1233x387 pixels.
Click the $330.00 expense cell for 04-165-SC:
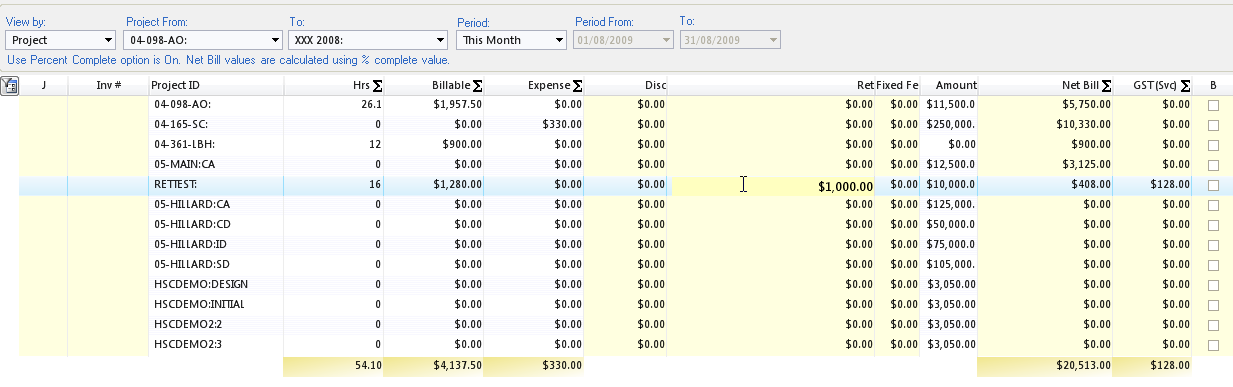(535, 124)
